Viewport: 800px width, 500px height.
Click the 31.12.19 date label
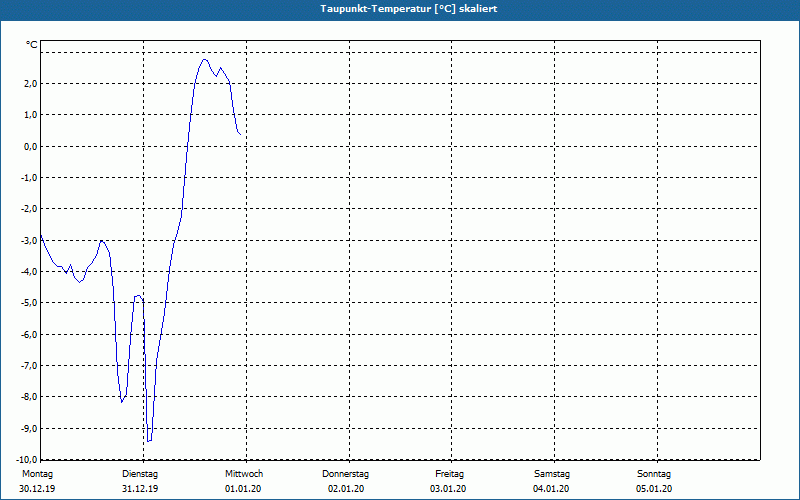[x=140, y=489]
